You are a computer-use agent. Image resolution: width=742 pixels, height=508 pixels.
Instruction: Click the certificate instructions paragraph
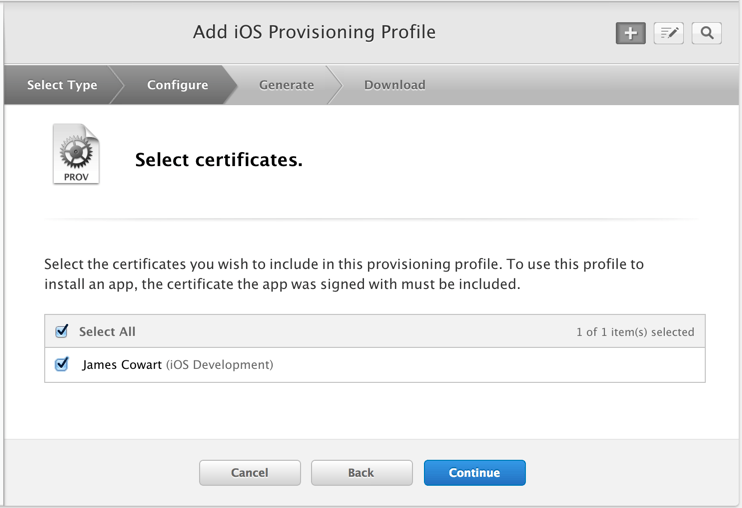(x=344, y=274)
